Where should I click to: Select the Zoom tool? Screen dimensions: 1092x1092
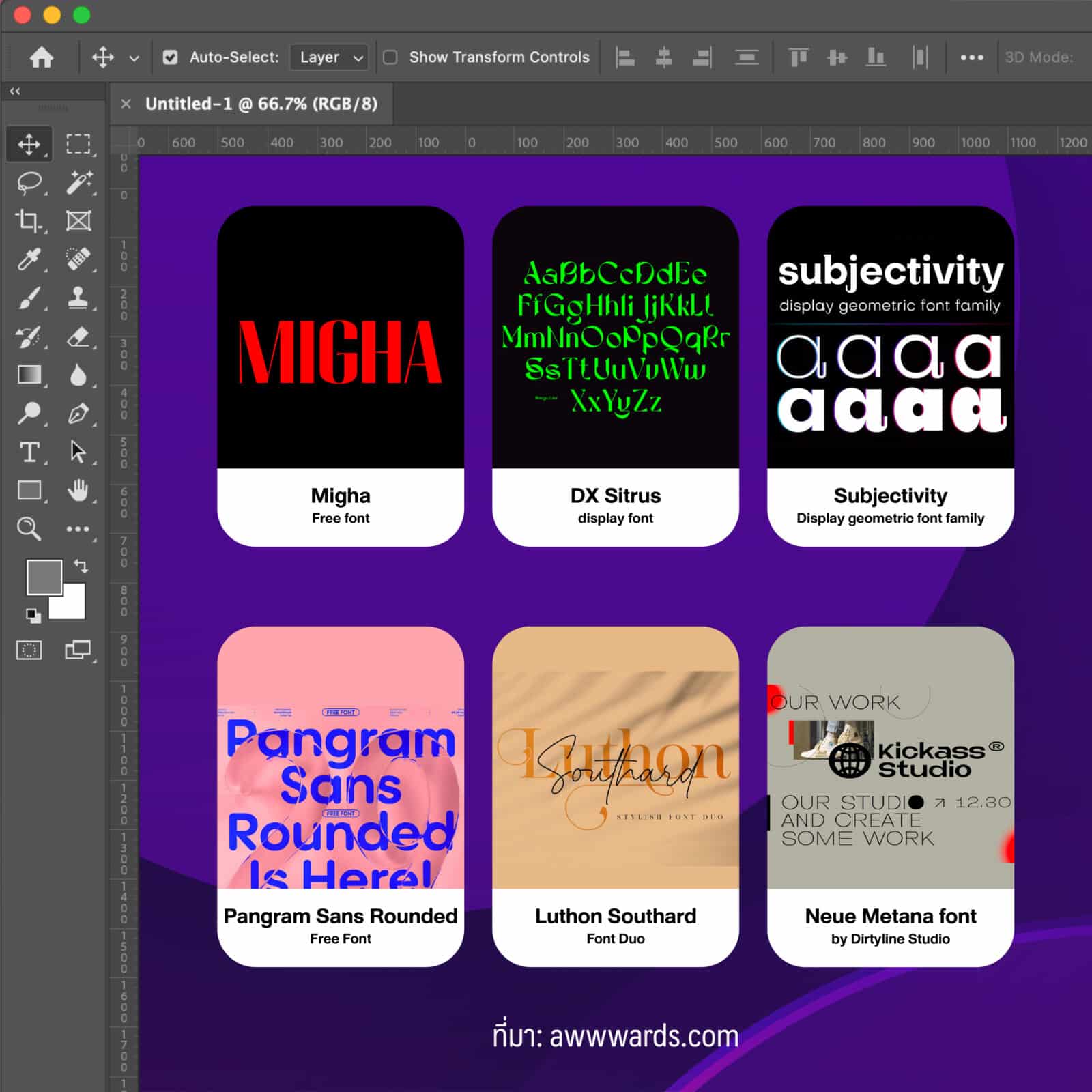pyautogui.click(x=29, y=529)
